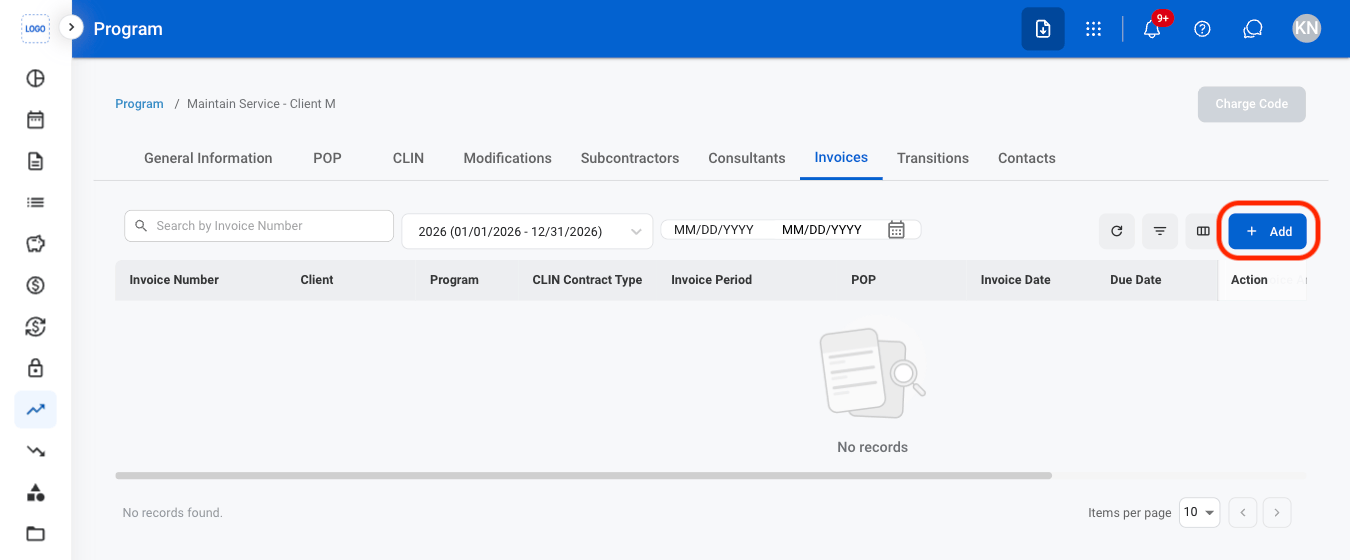The width and height of the screenshot is (1350, 560).
Task: Open the document icon in sidebar
Action: coord(35,161)
